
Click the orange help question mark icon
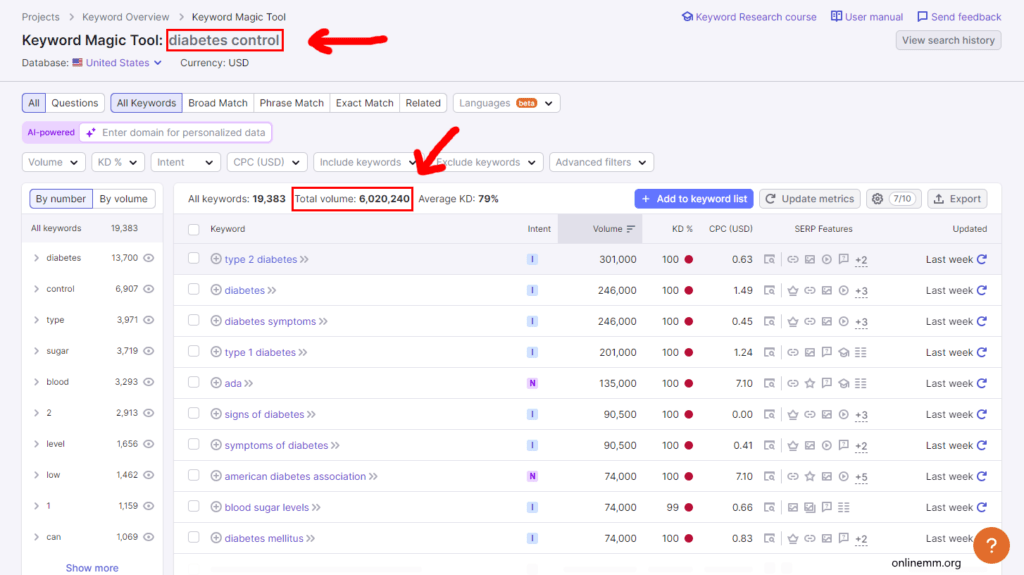[990, 546]
